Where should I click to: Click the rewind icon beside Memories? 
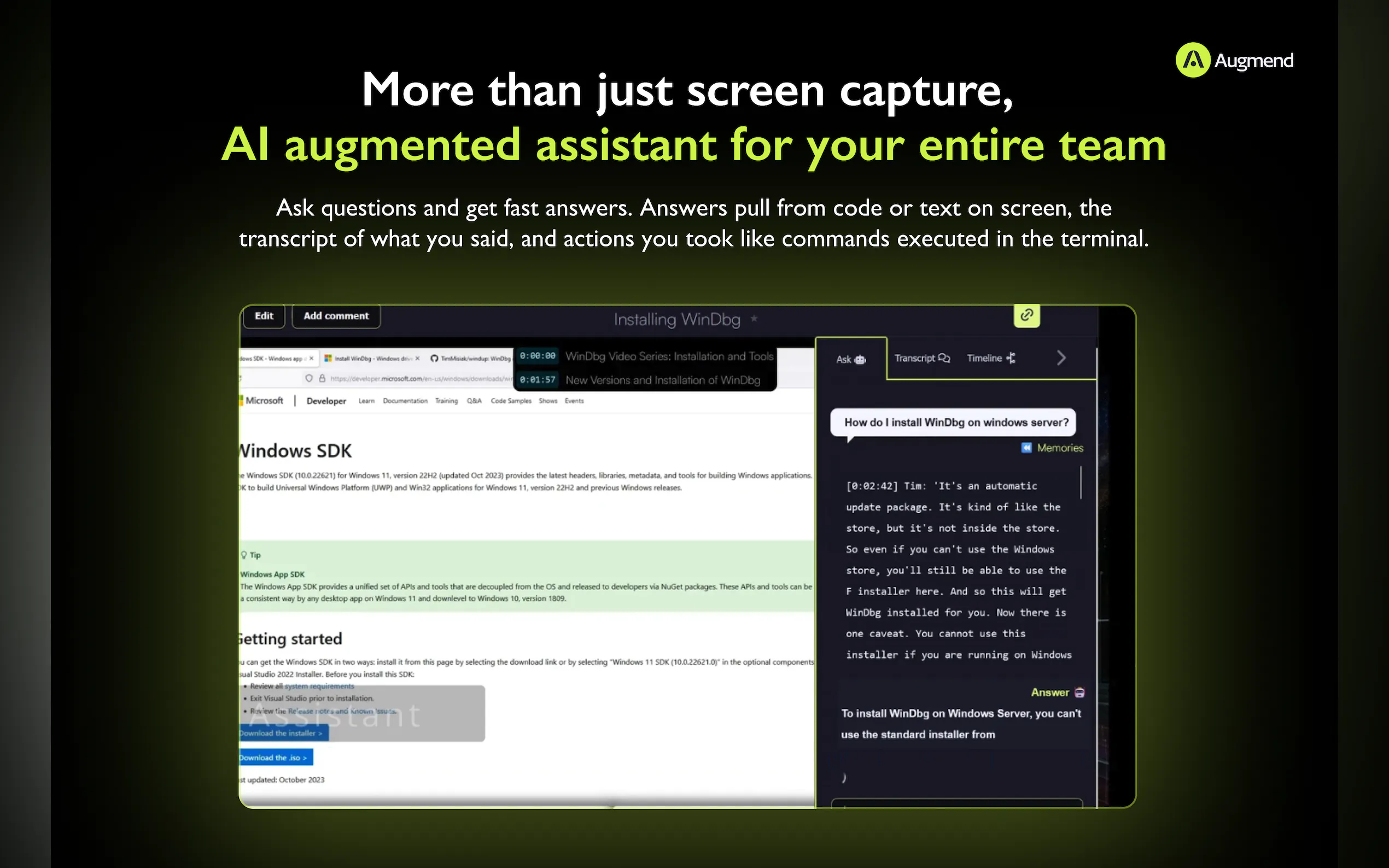(1026, 448)
